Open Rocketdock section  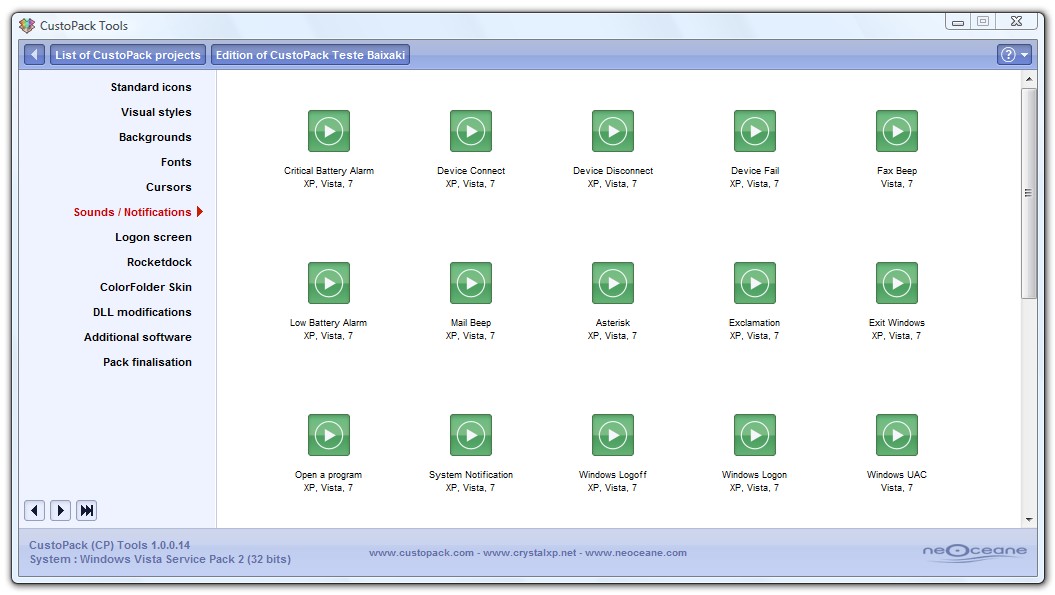click(159, 262)
